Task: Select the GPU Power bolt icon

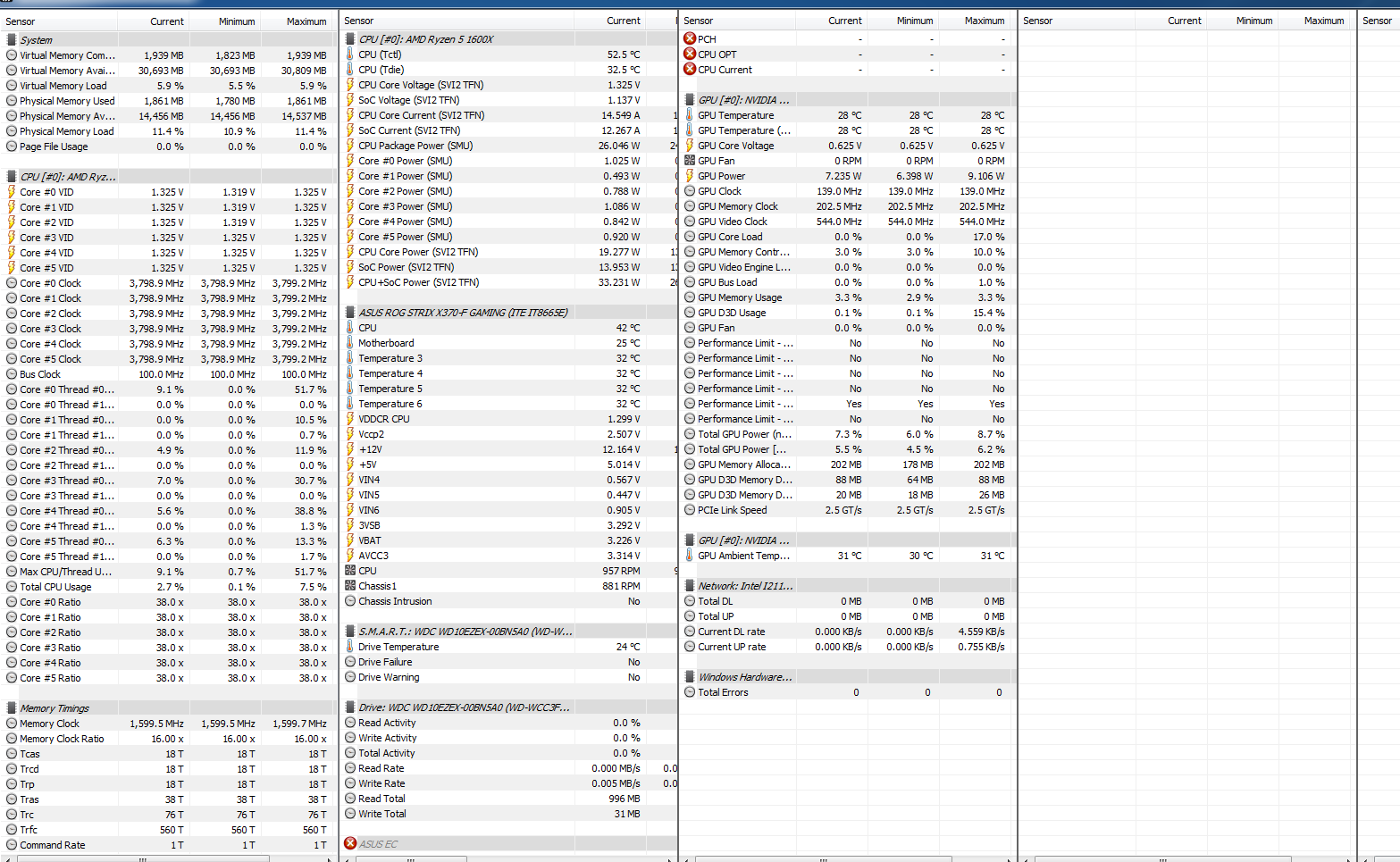Action: point(690,176)
